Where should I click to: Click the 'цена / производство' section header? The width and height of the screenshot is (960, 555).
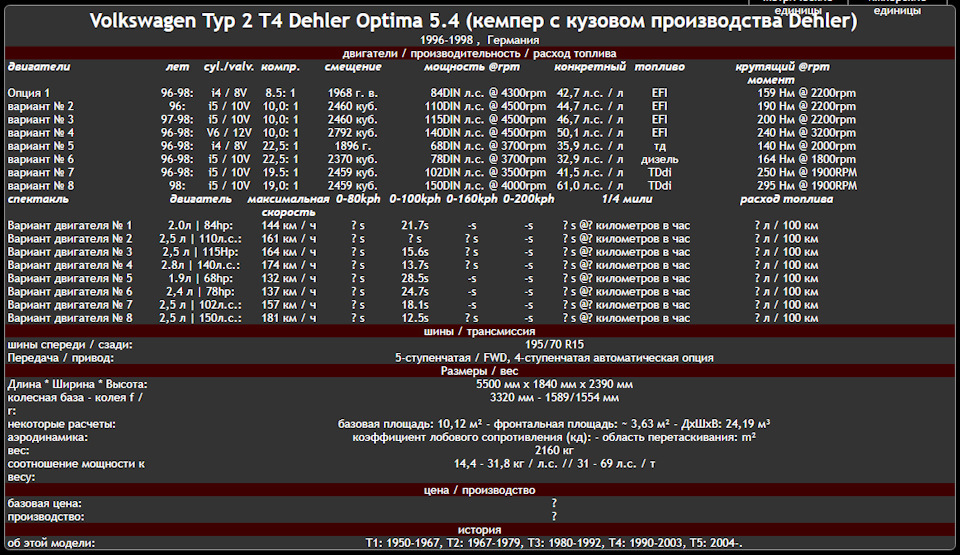coord(479,490)
